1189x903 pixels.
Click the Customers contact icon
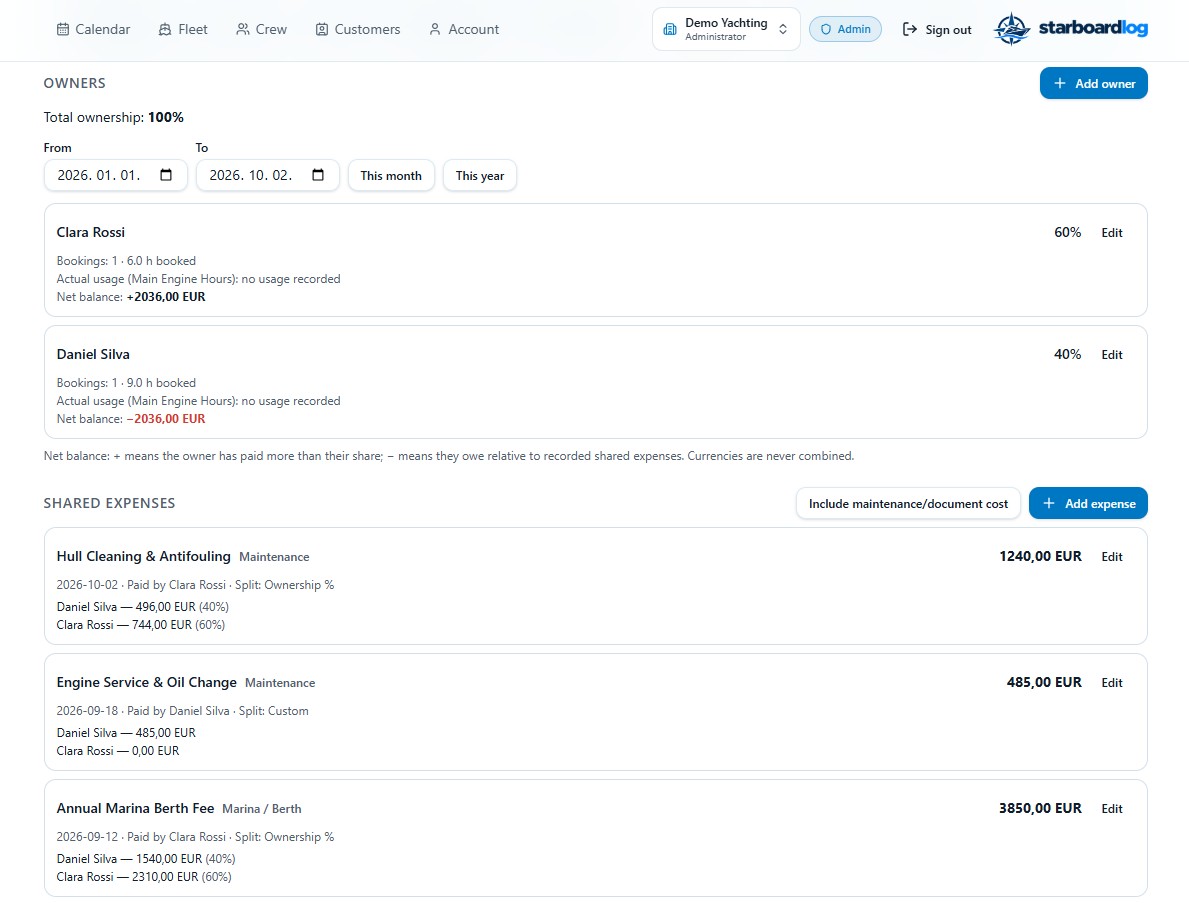[322, 30]
